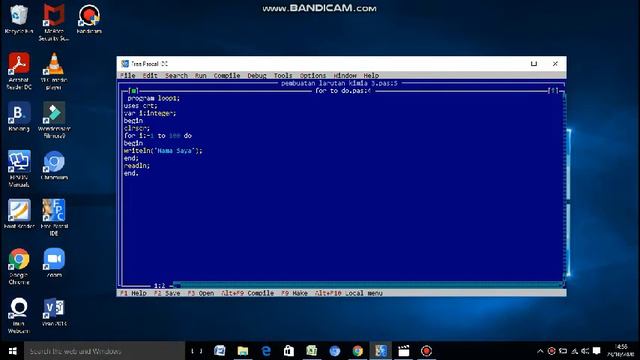640x360 pixels.
Task: Click the Search the web and Windows box
Action: [104, 351]
